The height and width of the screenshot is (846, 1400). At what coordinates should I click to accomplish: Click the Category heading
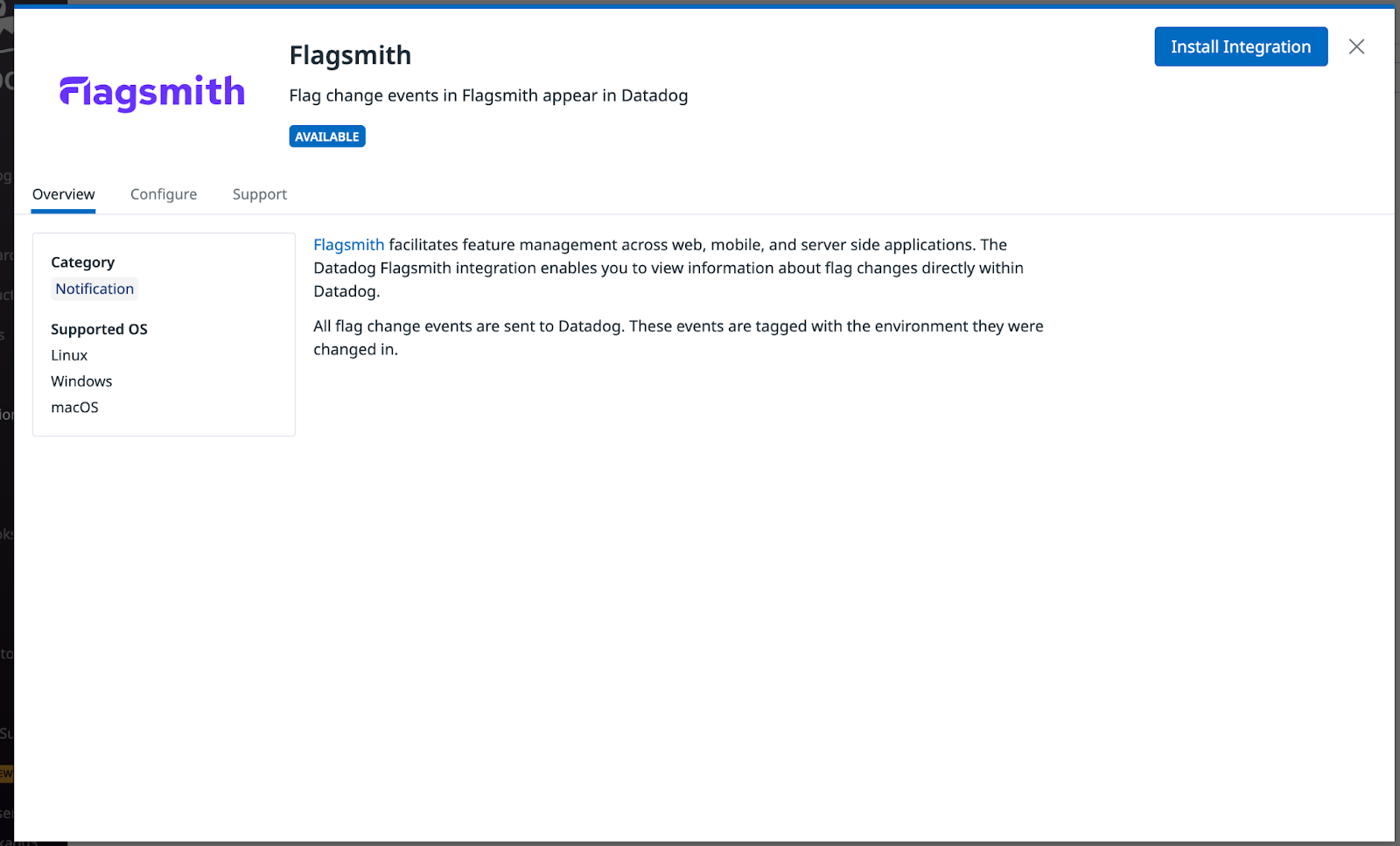[x=83, y=262]
